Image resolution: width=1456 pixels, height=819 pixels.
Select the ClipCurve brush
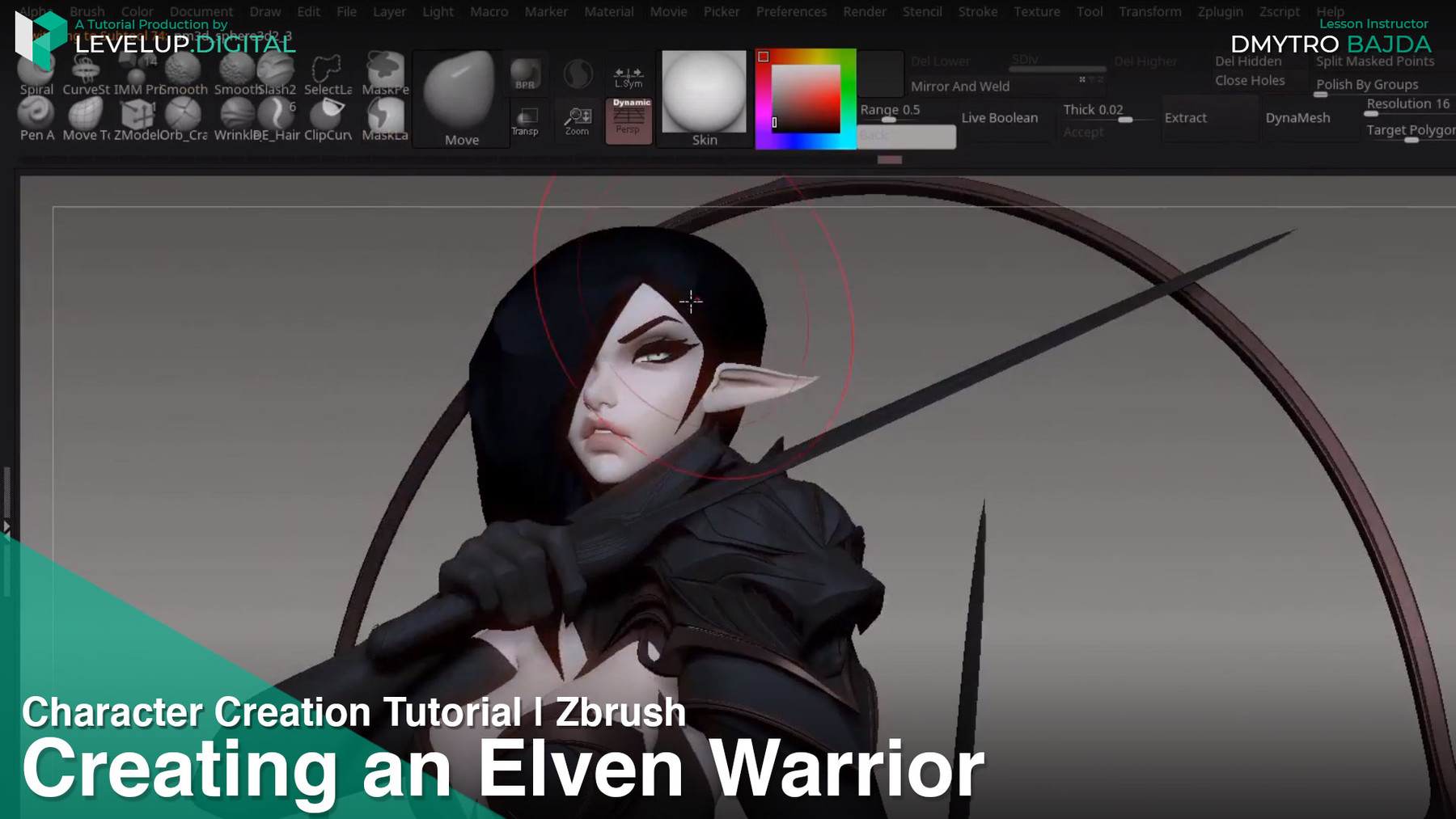[328, 120]
